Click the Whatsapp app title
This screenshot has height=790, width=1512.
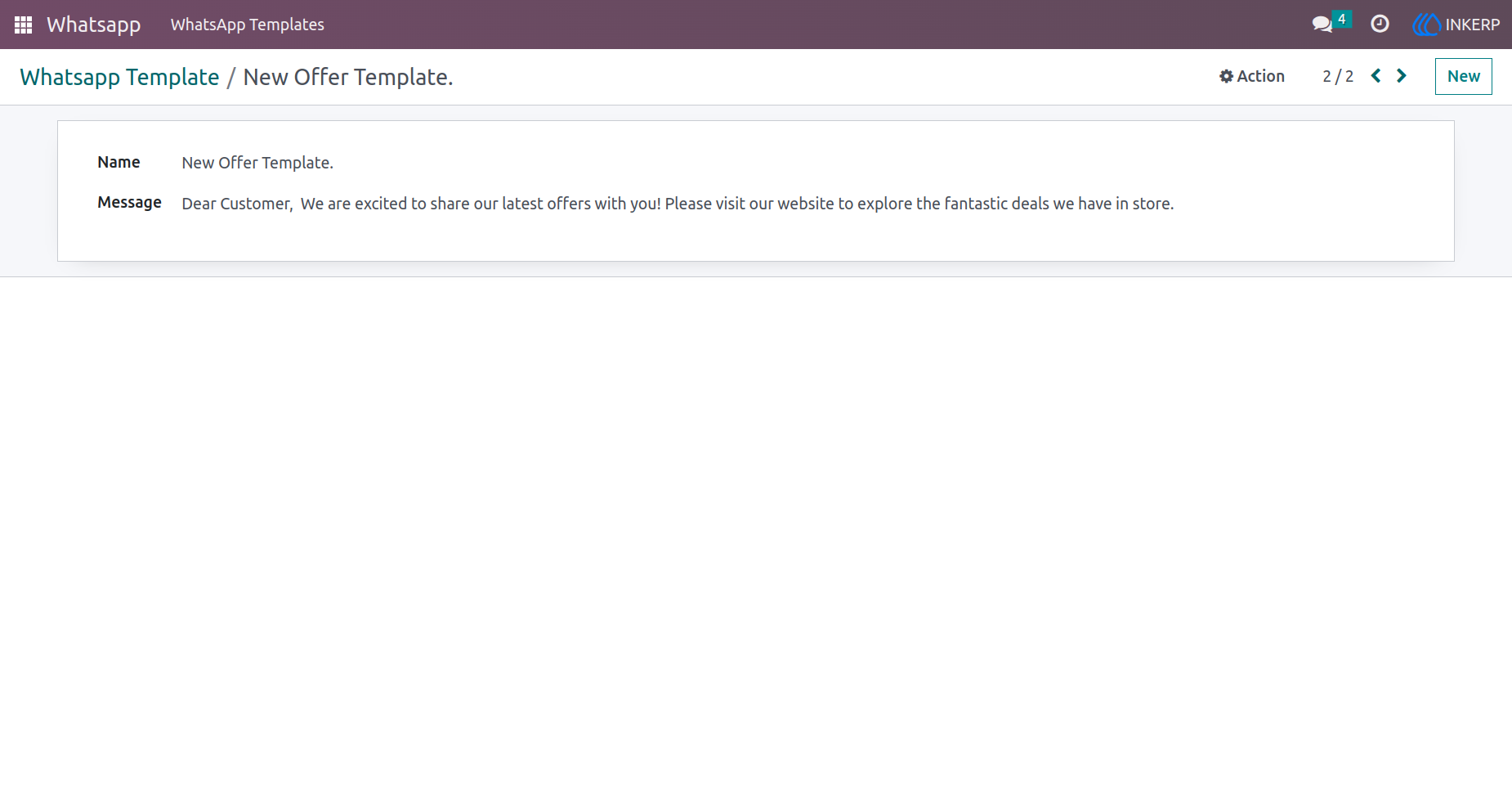pyautogui.click(x=94, y=25)
